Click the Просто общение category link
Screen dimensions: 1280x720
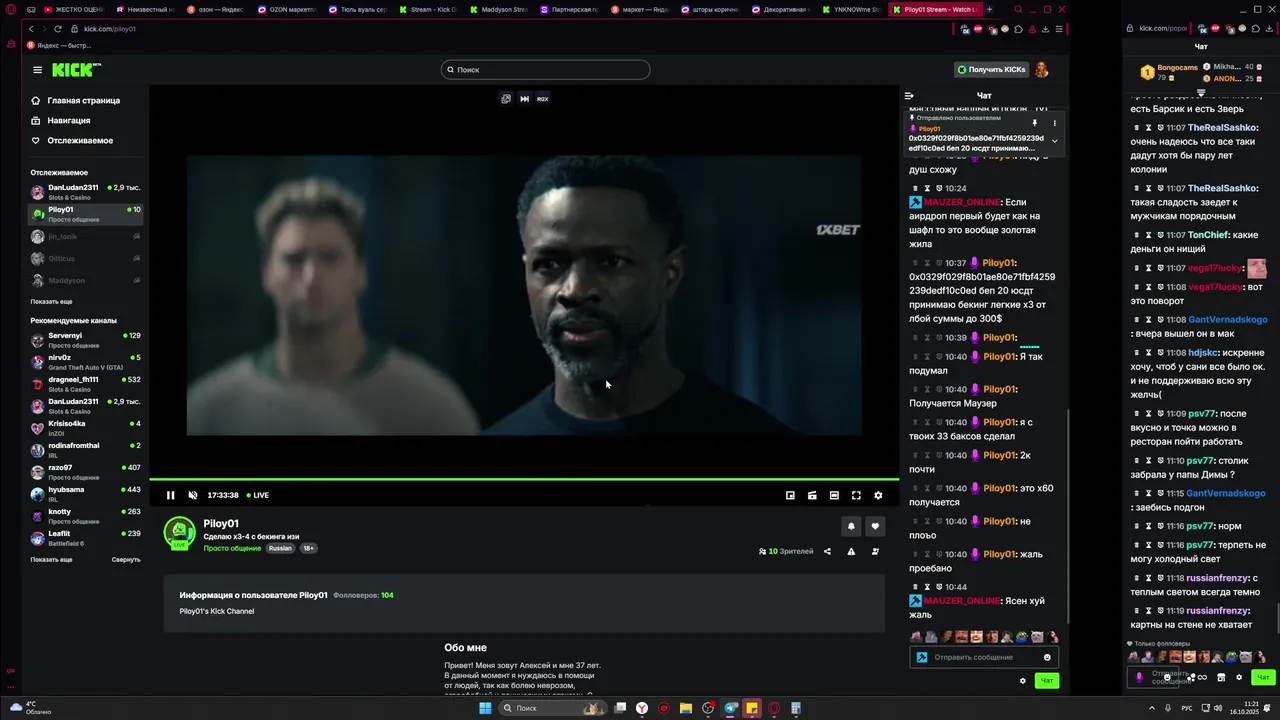tap(232, 548)
